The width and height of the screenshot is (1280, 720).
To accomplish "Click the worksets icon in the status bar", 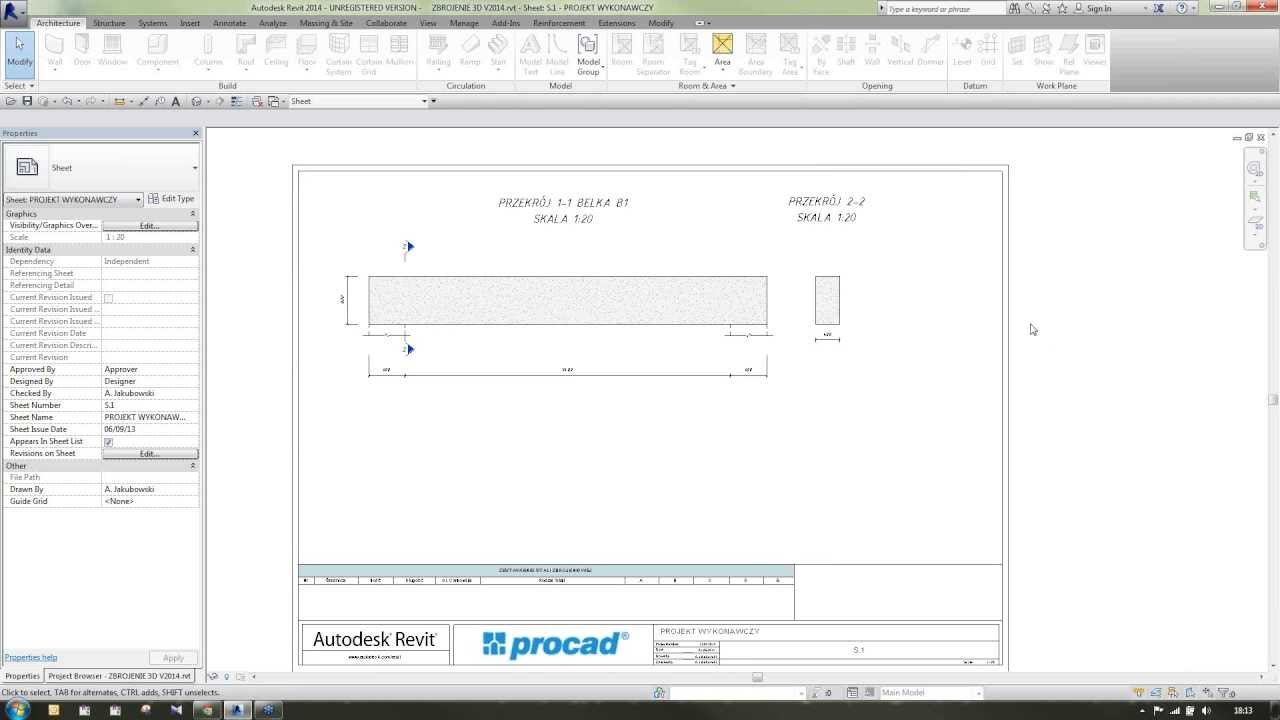I will [x=659, y=692].
